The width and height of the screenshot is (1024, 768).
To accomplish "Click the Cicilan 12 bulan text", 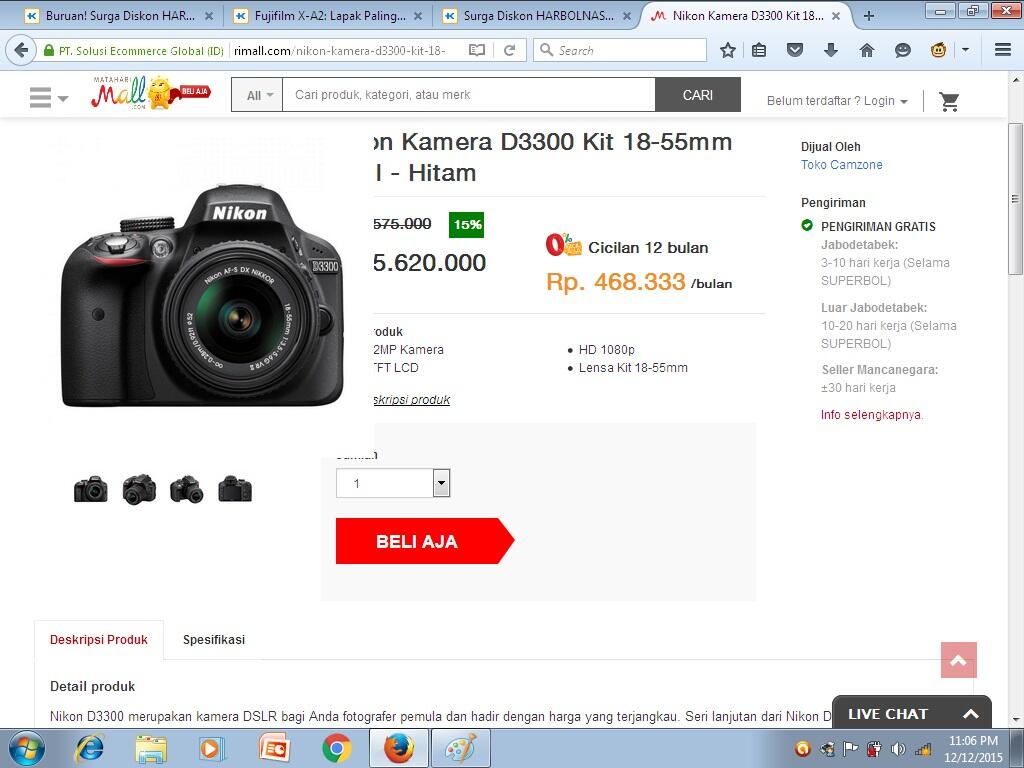I will pyautogui.click(x=648, y=248).
